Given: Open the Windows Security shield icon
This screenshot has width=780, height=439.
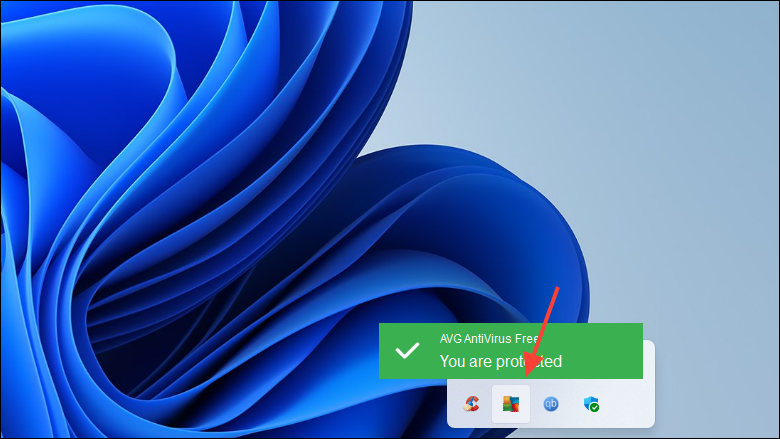Looking at the screenshot, I should point(591,404).
